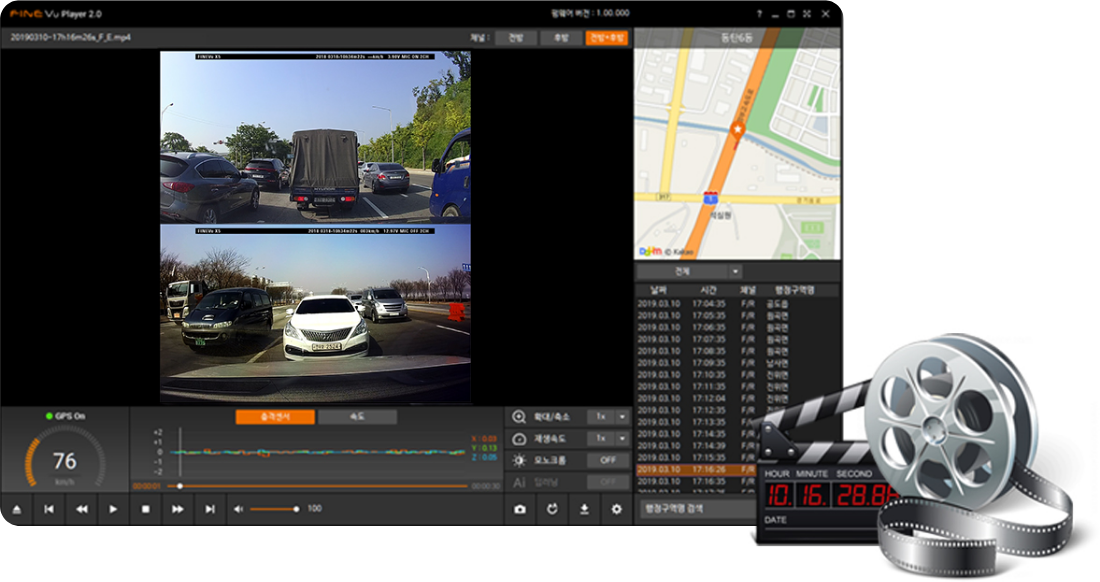Viewport: 1100px width, 582px height.
Task: Open the playback speed 1x dropdown
Action: coord(608,438)
